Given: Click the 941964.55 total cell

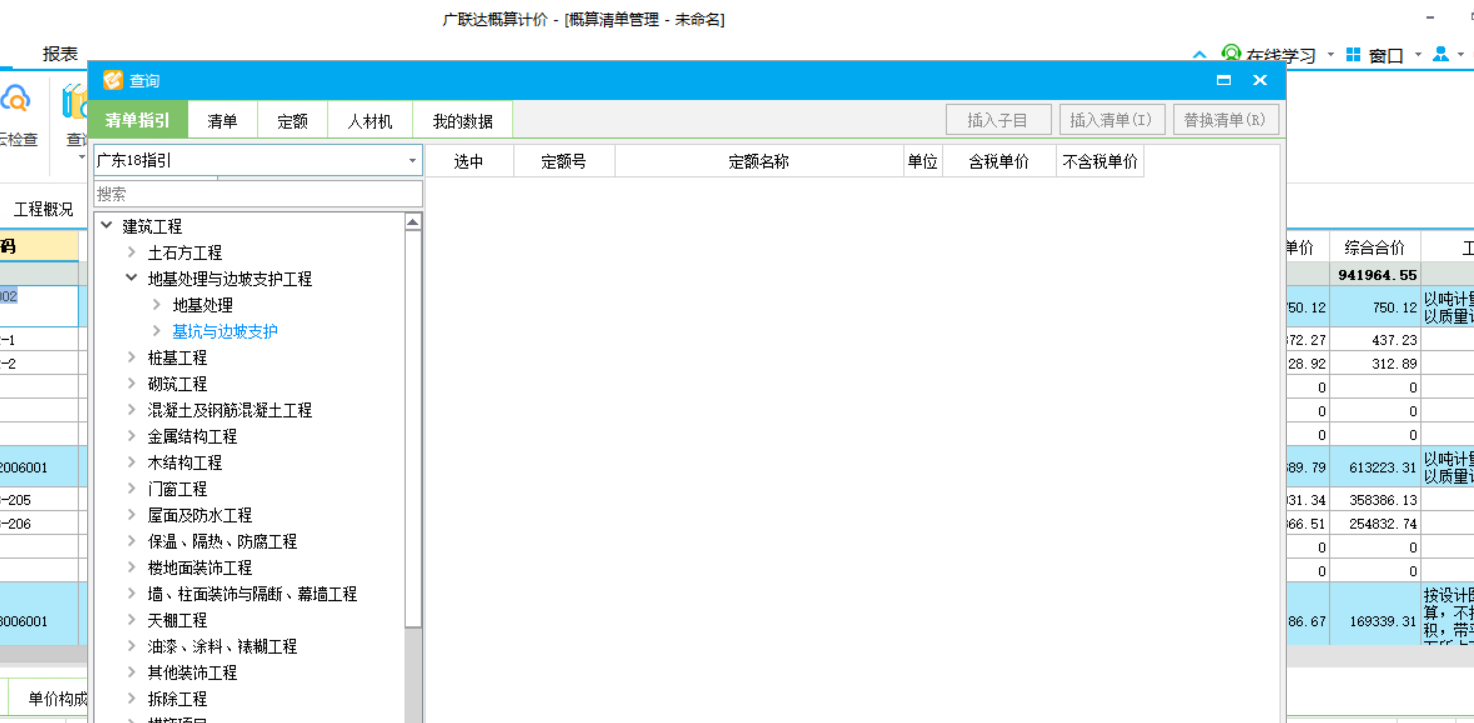Looking at the screenshot, I should pos(1376,275).
